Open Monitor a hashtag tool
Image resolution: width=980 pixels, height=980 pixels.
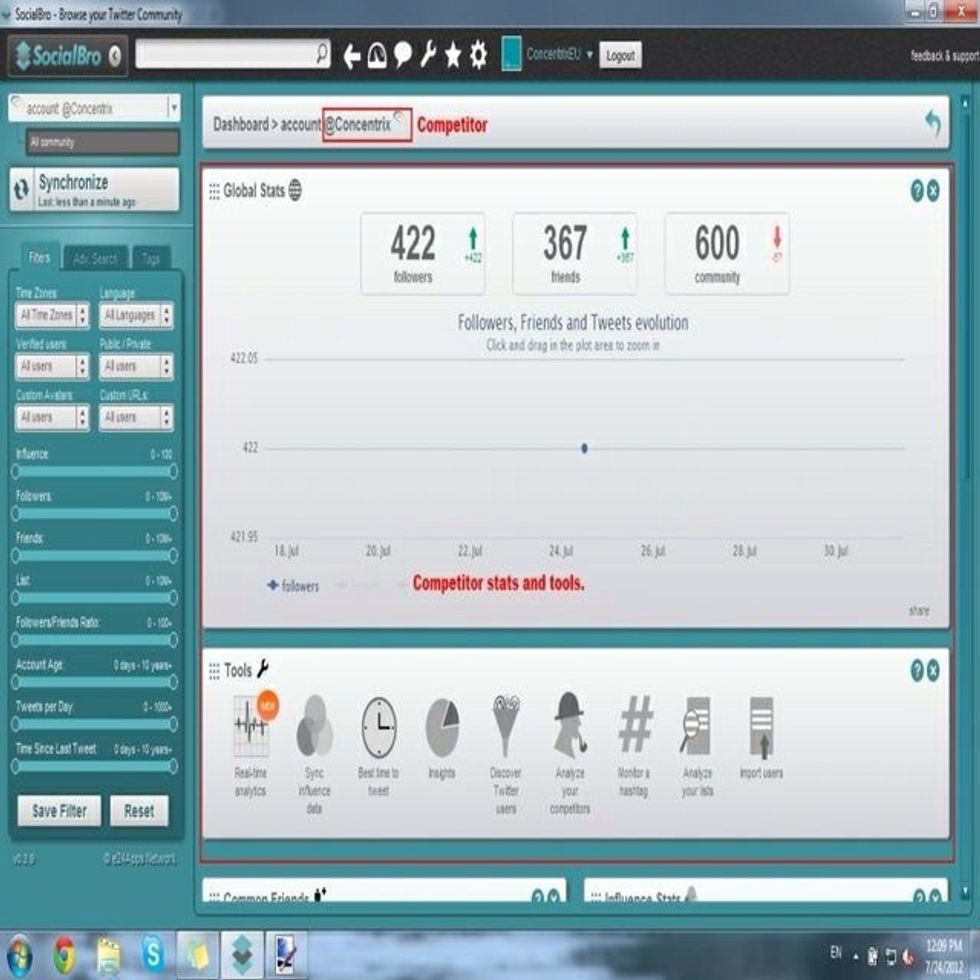[x=634, y=726]
